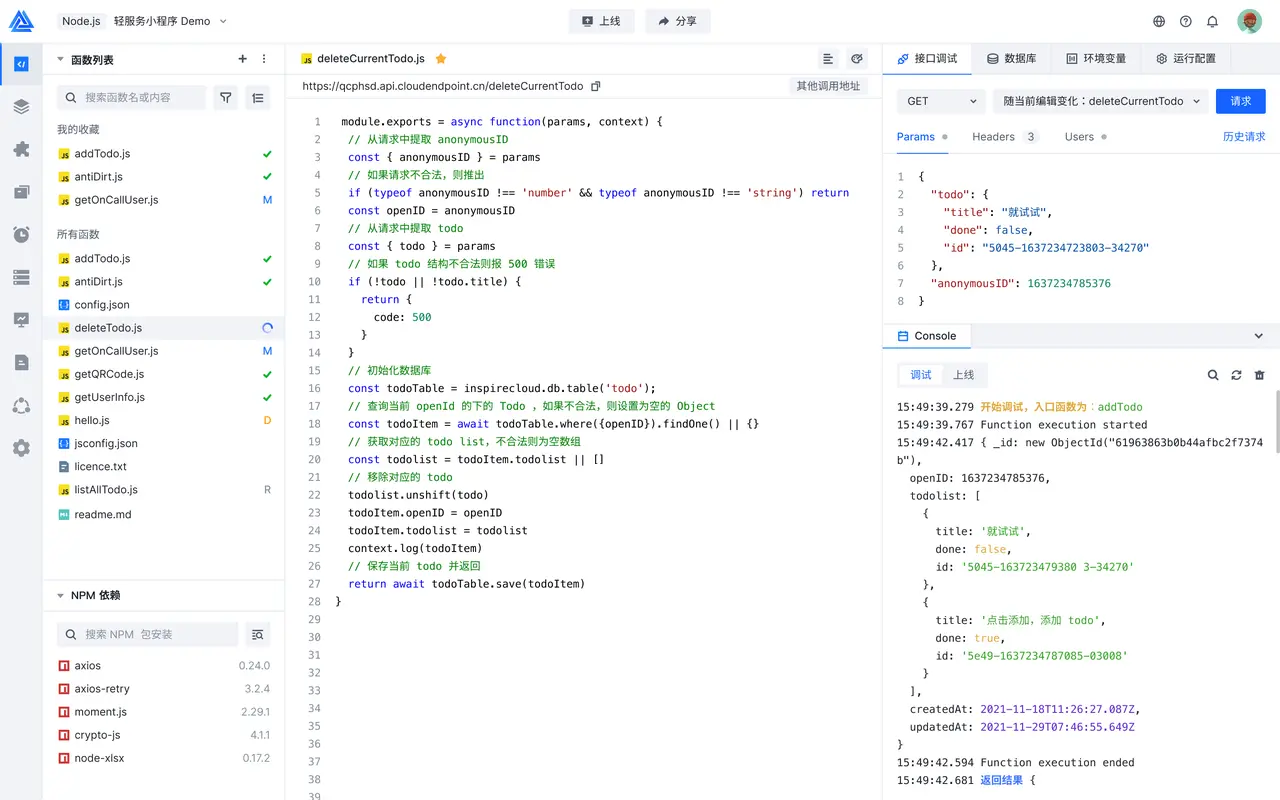This screenshot has height=800, width=1280.
Task: Select the moment.js dependency
Action: [164, 712]
